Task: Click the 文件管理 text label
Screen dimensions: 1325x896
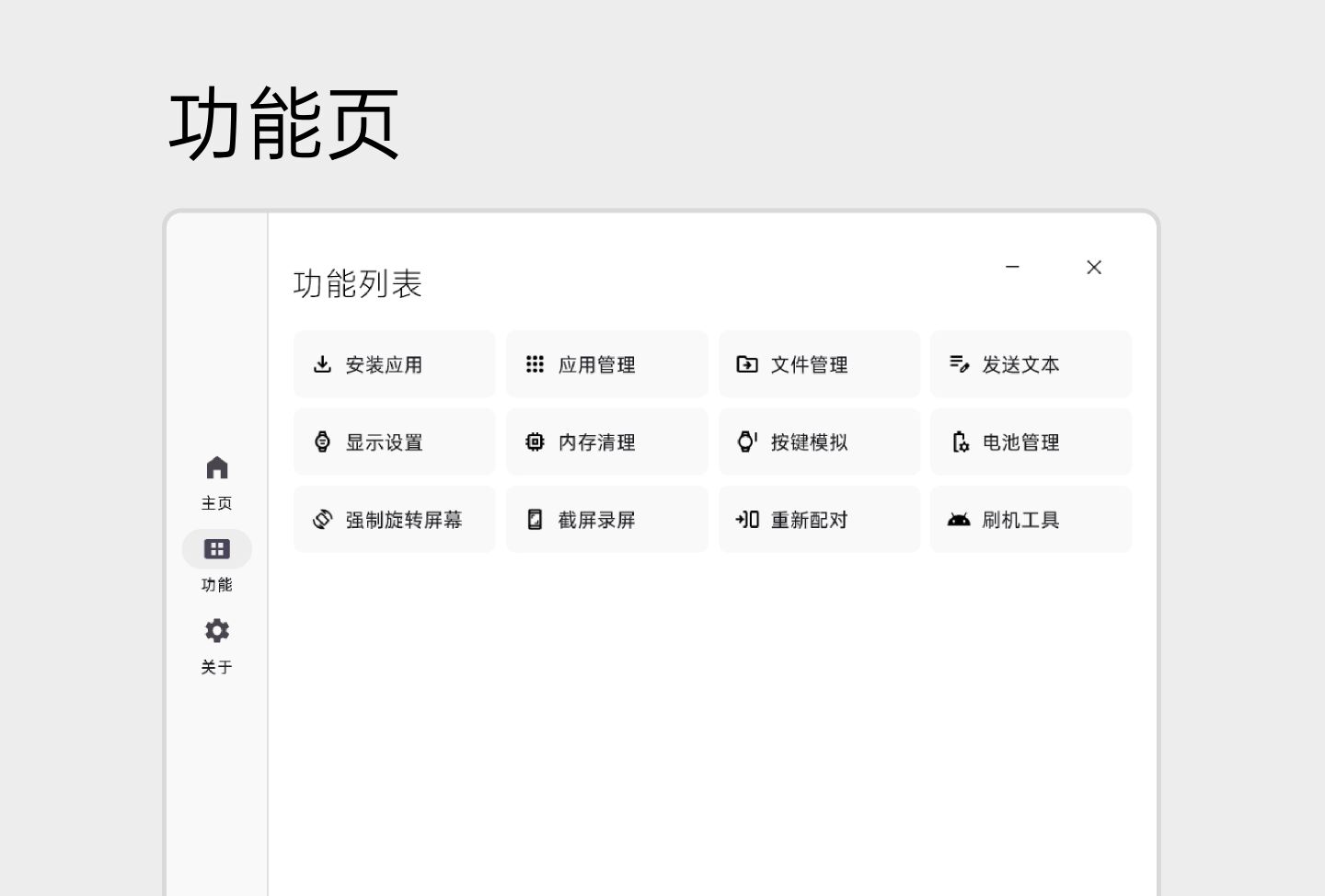Action: [809, 365]
